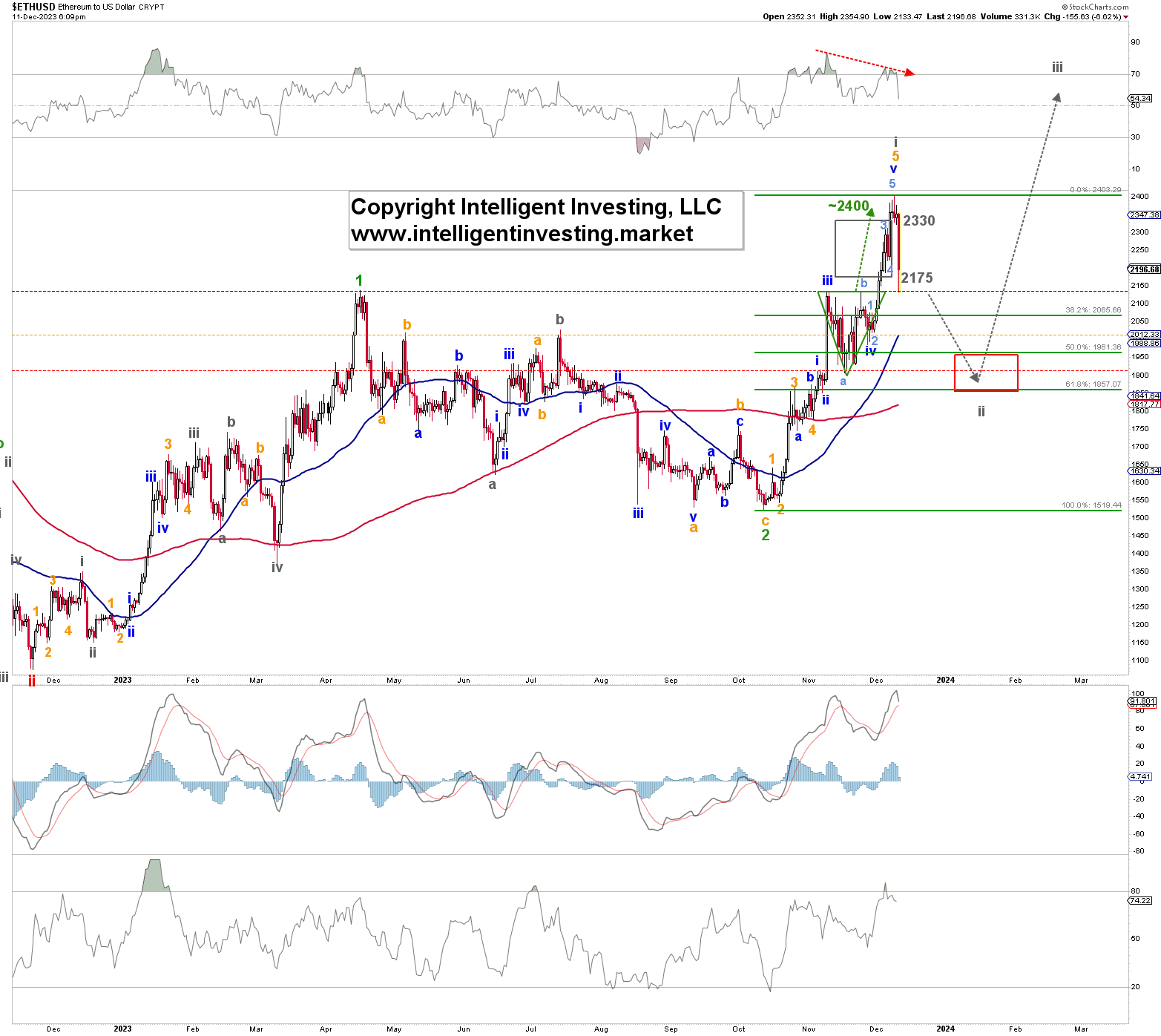
Task: Click the price-axis tag 2012.33
Action: click(x=1145, y=335)
